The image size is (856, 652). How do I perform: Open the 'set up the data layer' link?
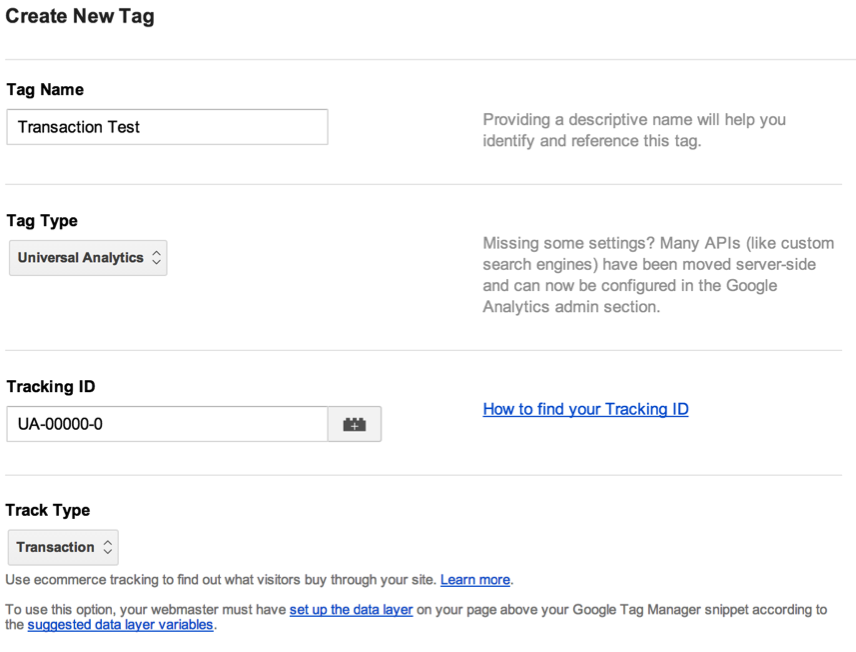351,609
